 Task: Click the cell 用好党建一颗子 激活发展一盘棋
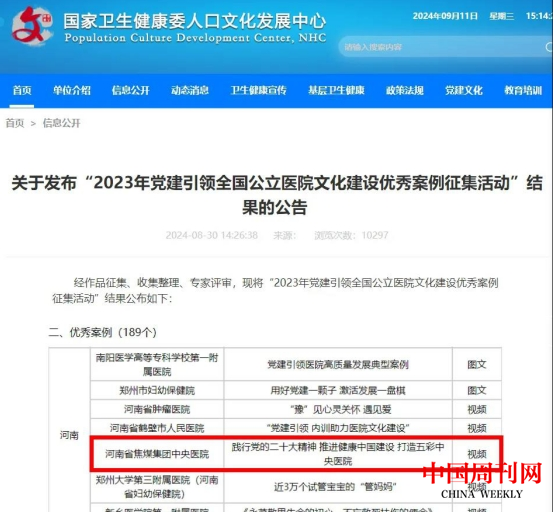pyautogui.click(x=338, y=390)
